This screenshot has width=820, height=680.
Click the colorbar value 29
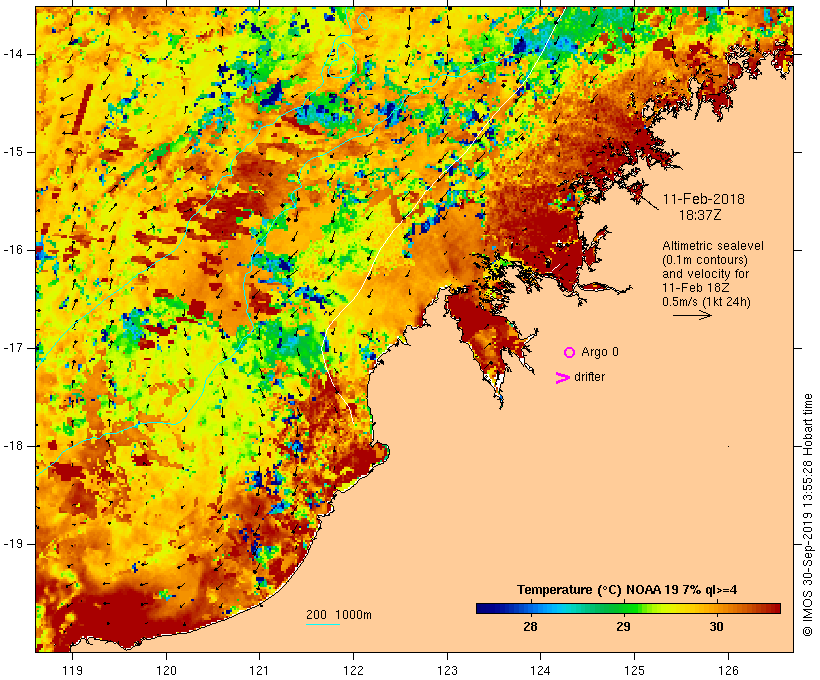(x=623, y=626)
